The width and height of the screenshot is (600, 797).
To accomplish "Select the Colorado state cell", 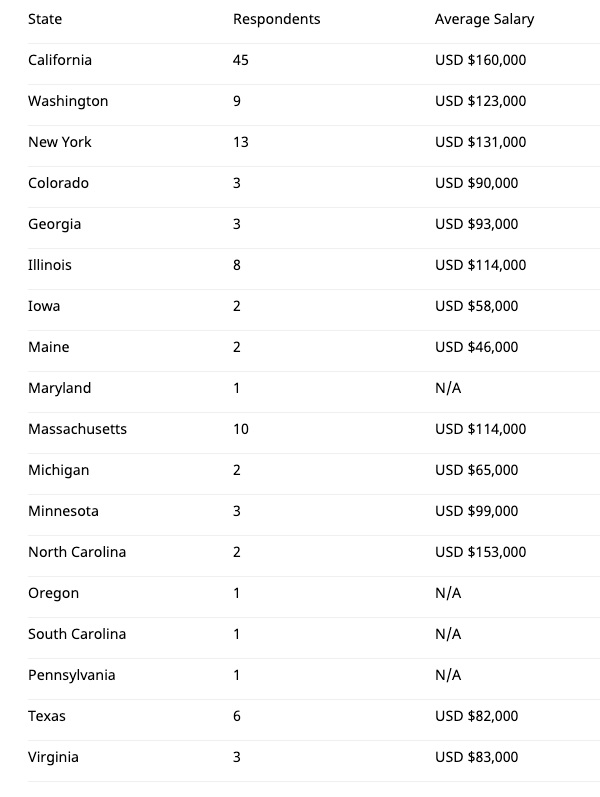I will pyautogui.click(x=58, y=183).
